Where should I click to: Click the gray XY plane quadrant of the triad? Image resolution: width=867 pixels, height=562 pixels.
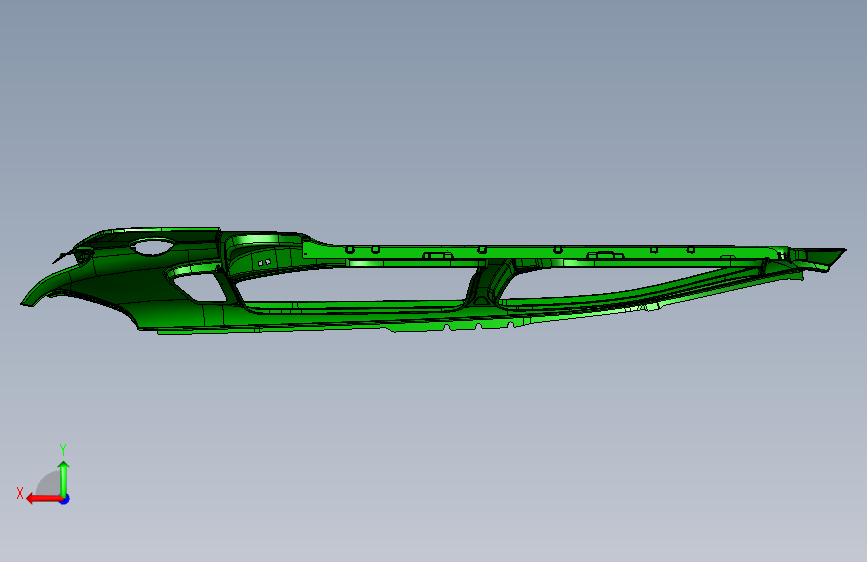click(49, 484)
